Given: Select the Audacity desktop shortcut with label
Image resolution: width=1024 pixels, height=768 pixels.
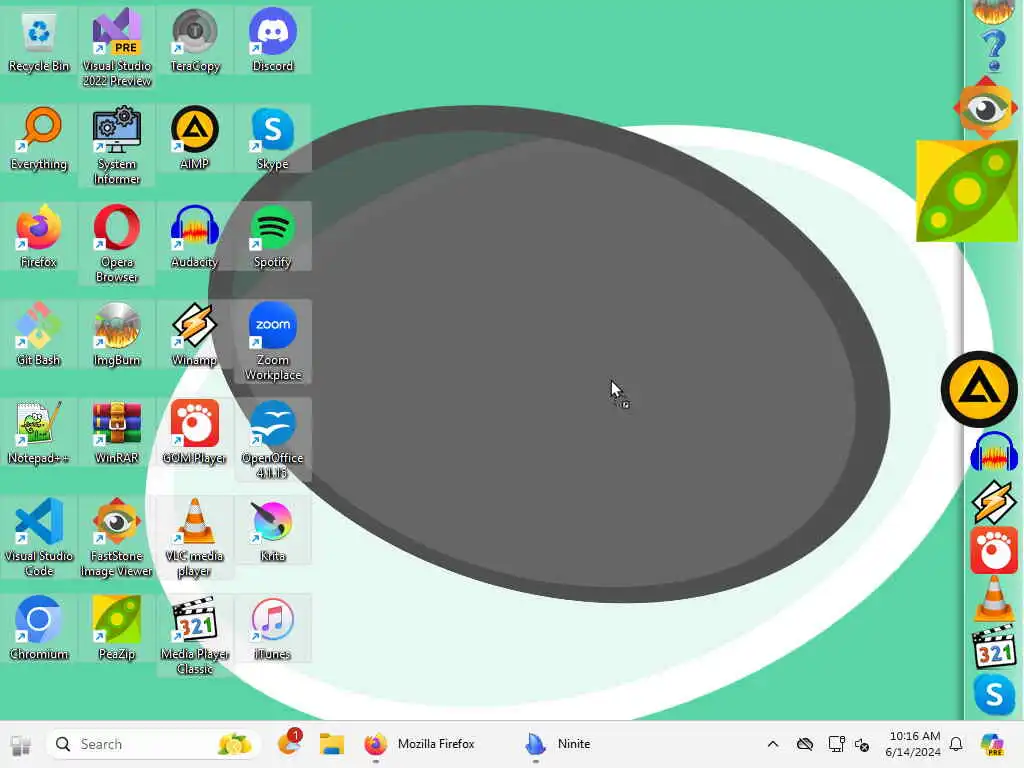Looking at the screenshot, I should tap(195, 238).
